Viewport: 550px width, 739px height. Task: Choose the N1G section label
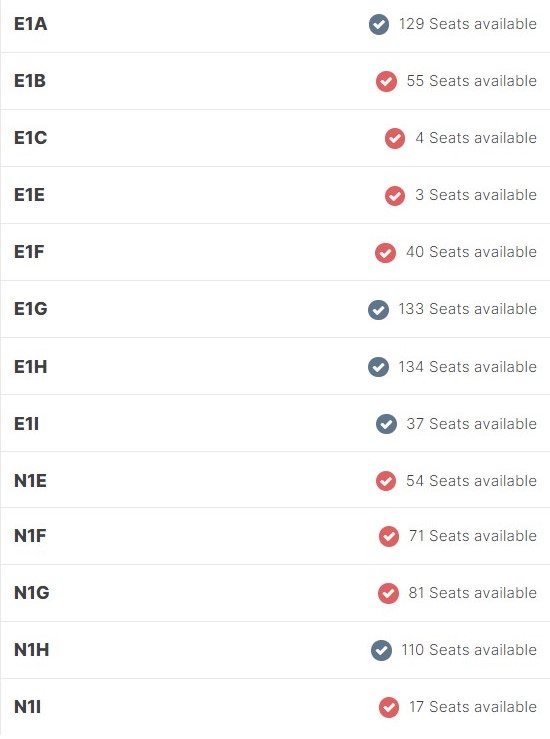point(32,593)
